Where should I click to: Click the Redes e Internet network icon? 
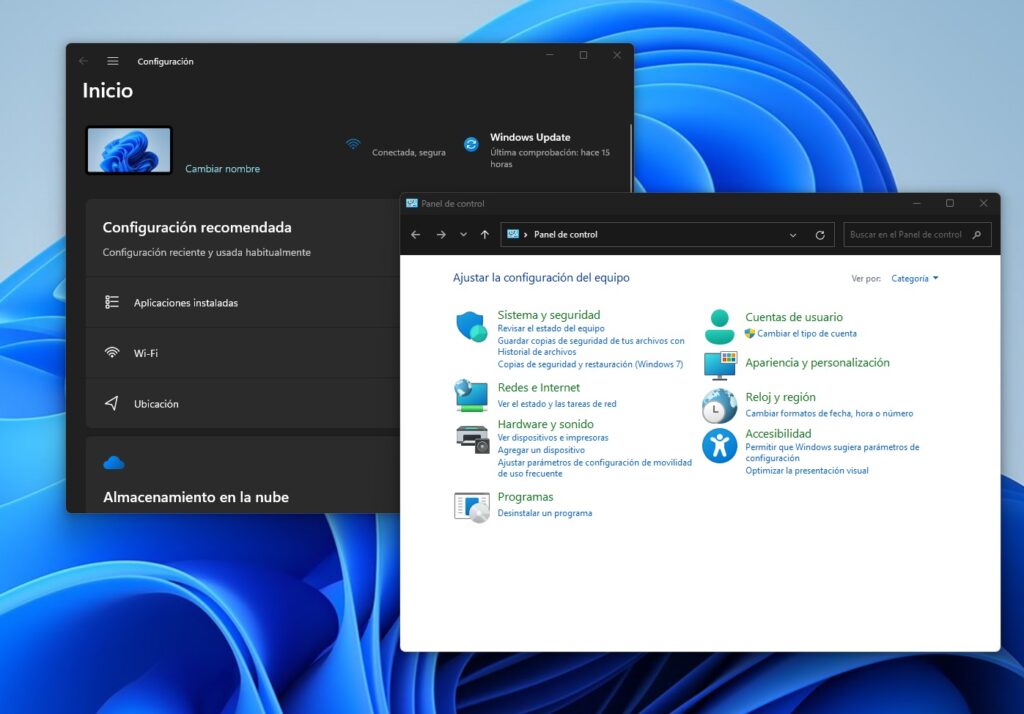471,395
